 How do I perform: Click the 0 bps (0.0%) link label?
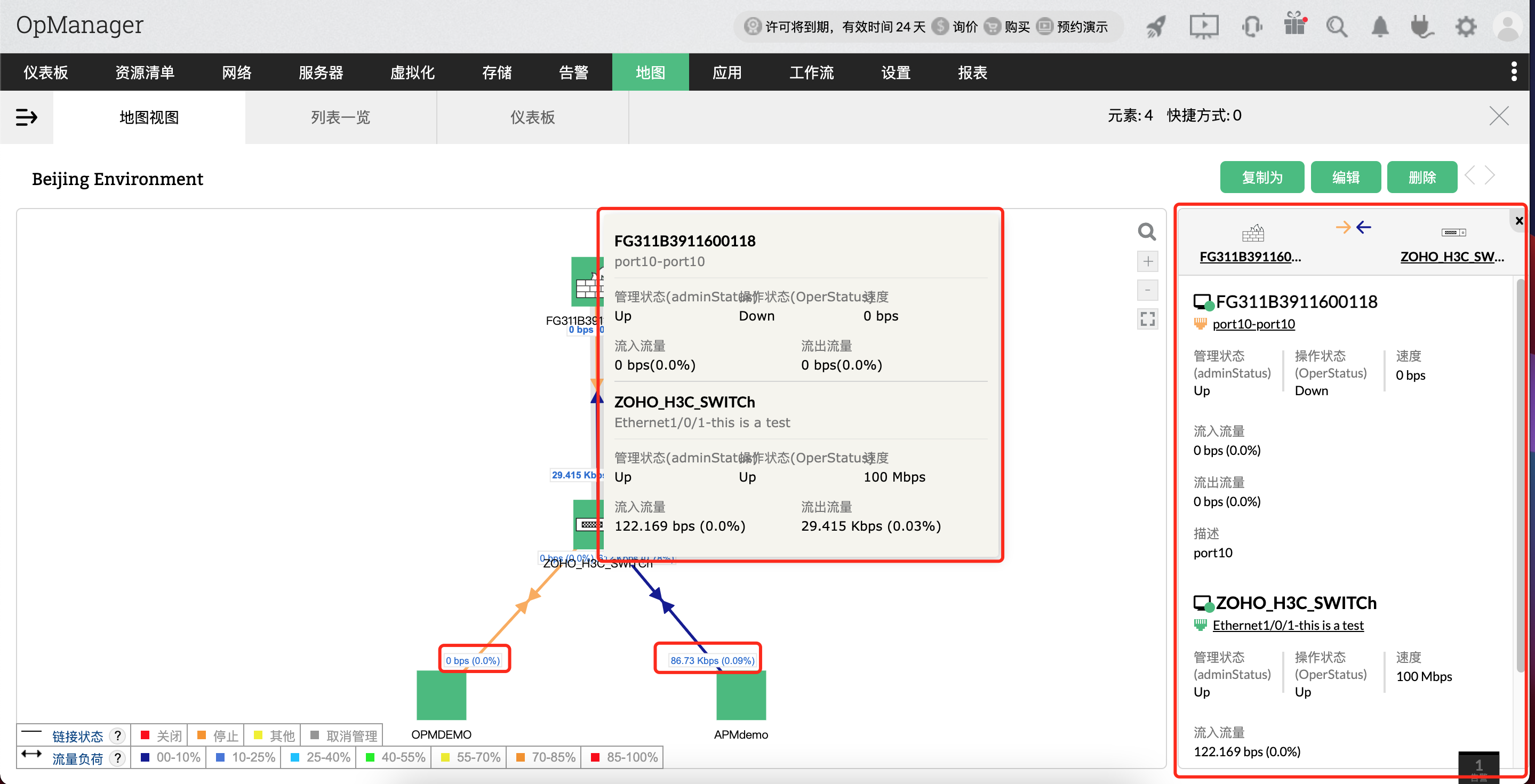(473, 660)
